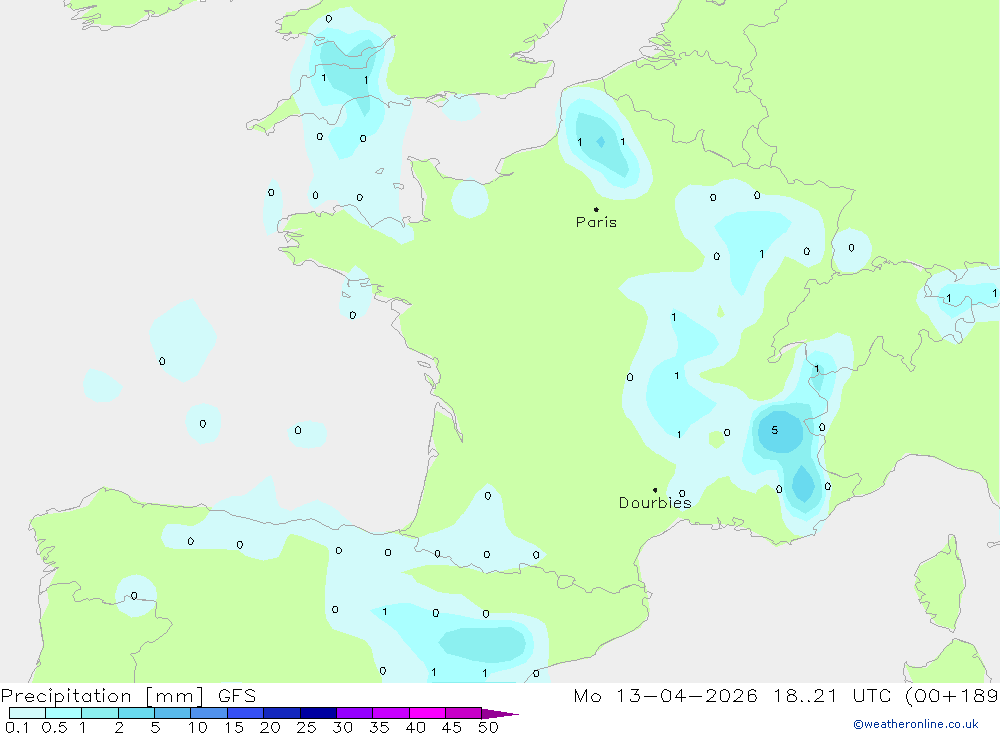Screen dimensions: 1000x733
Task: Click the Paris city label
Action: [x=596, y=222]
